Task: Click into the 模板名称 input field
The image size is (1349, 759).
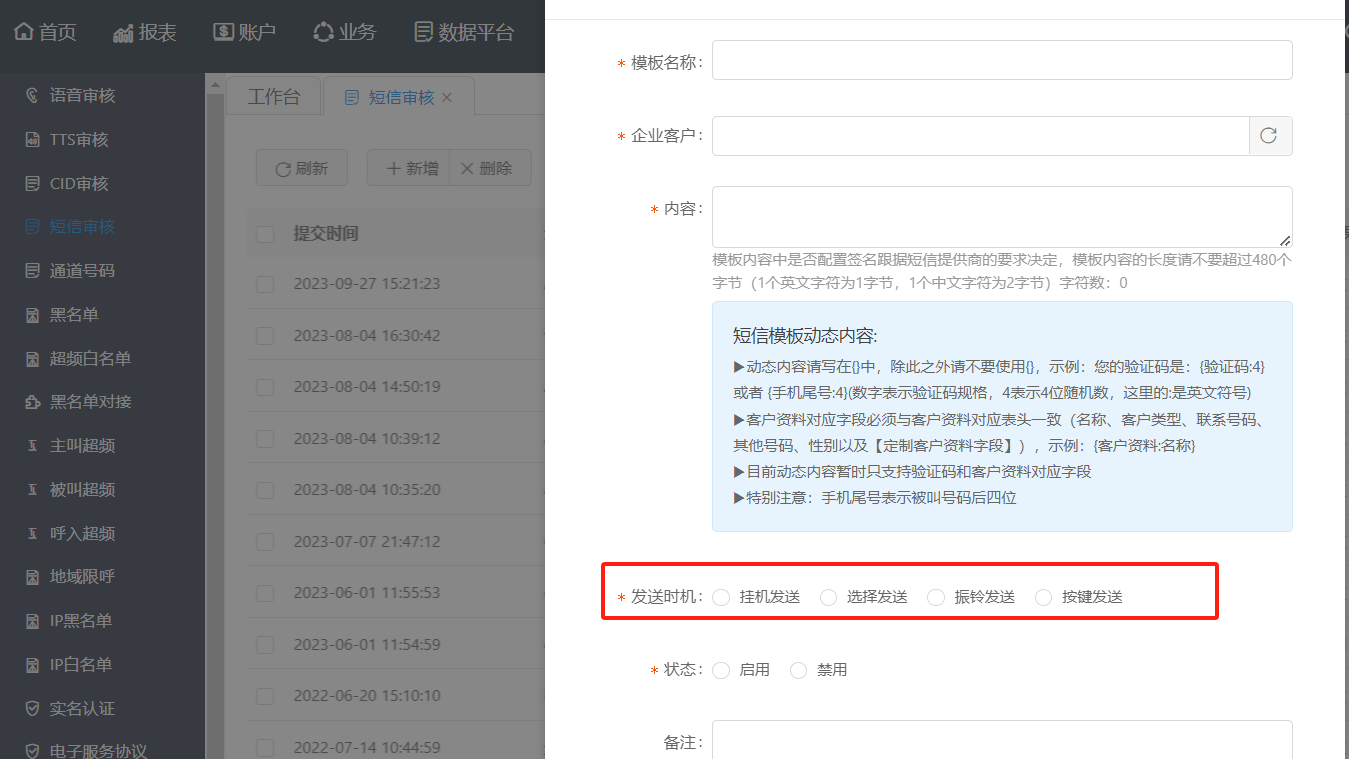Action: tap(1001, 60)
